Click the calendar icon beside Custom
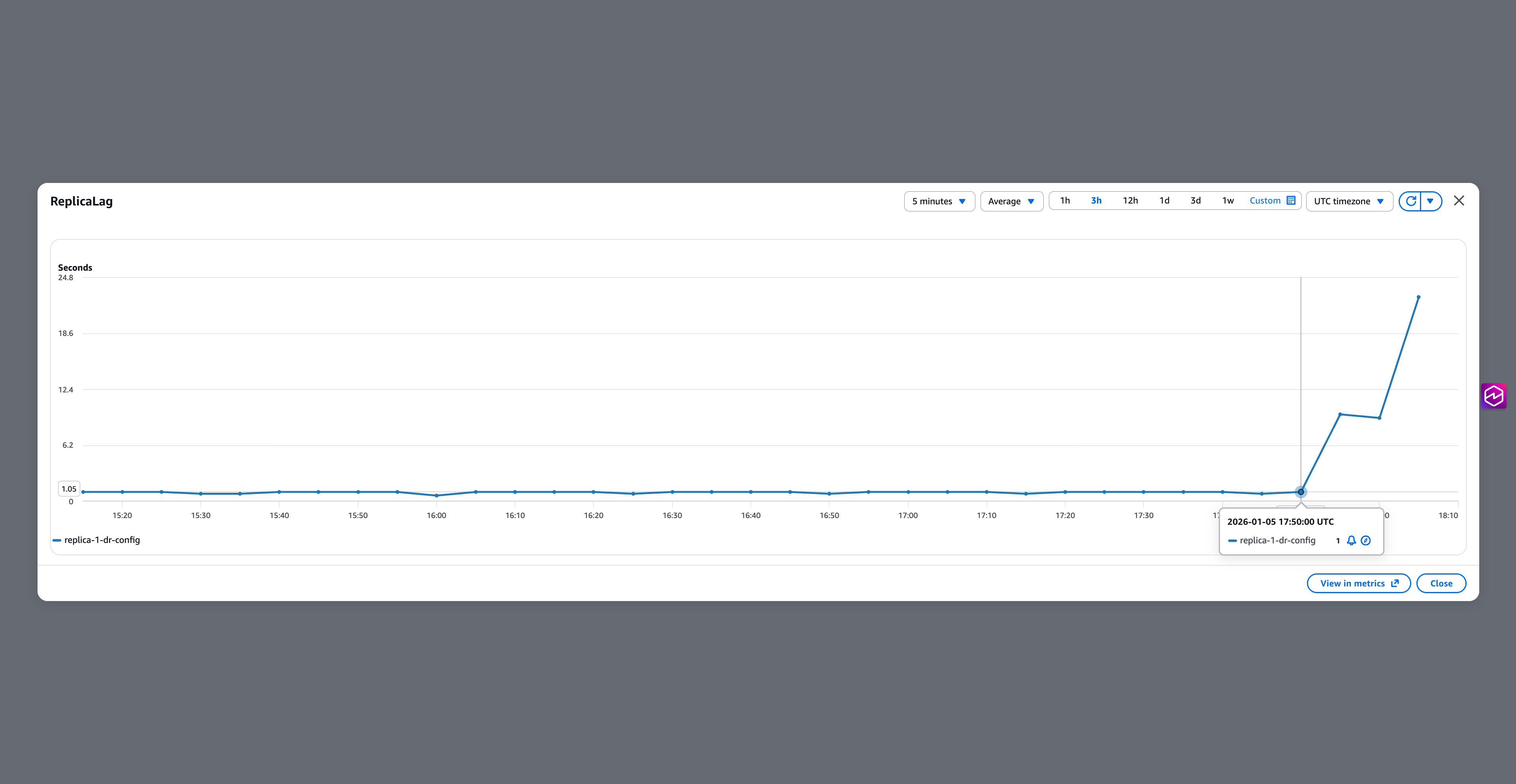This screenshot has width=1516, height=784. coord(1291,201)
